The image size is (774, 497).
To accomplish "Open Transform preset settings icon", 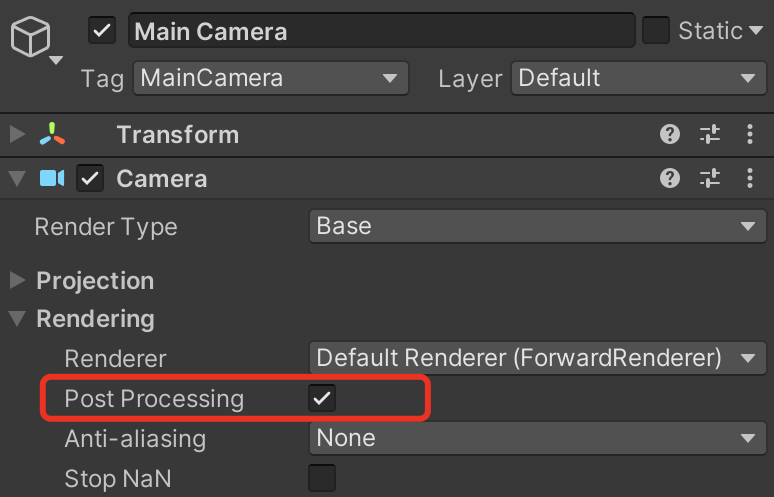I will pos(710,134).
